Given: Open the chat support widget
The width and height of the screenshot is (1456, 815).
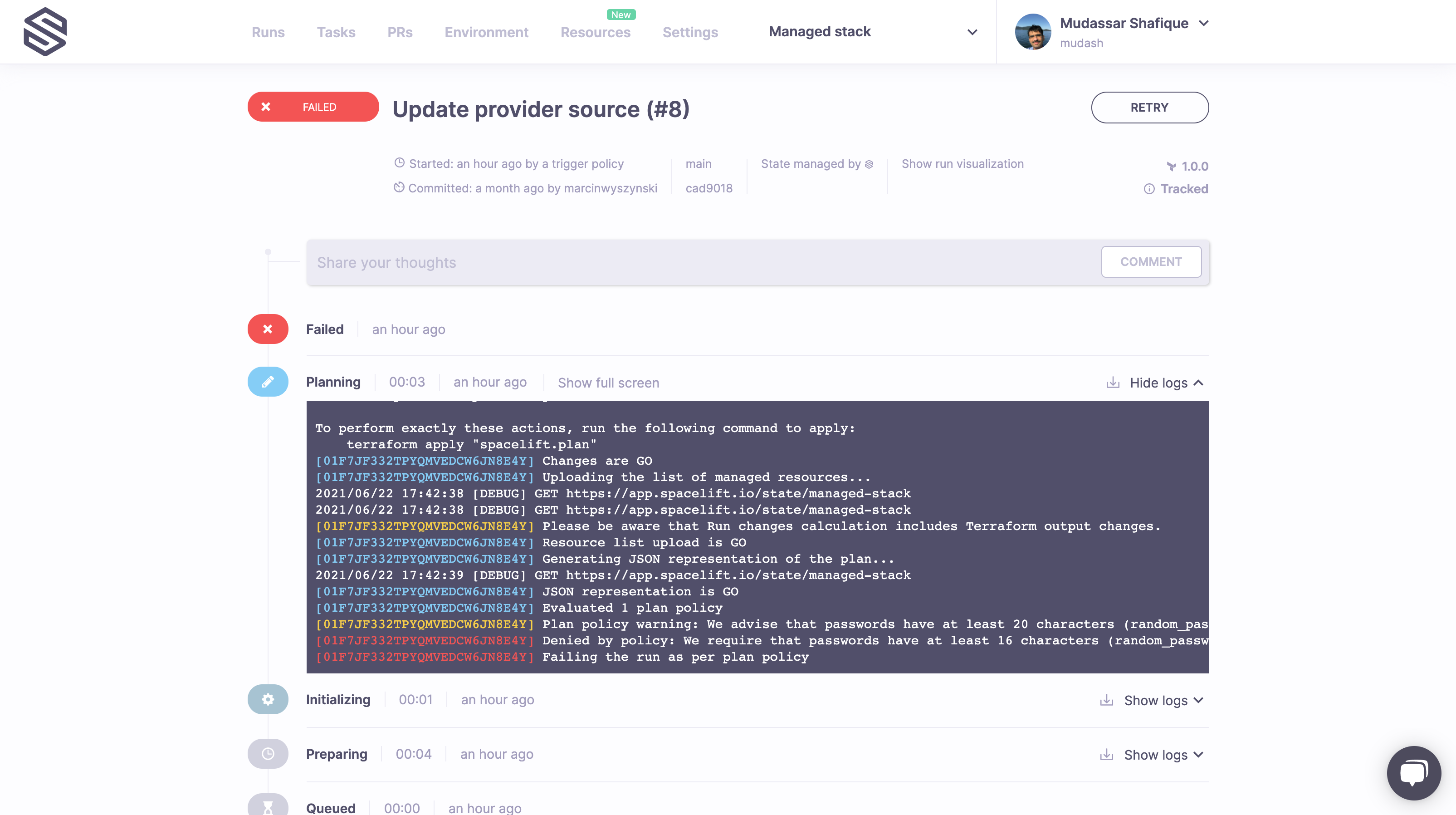Looking at the screenshot, I should point(1414,773).
